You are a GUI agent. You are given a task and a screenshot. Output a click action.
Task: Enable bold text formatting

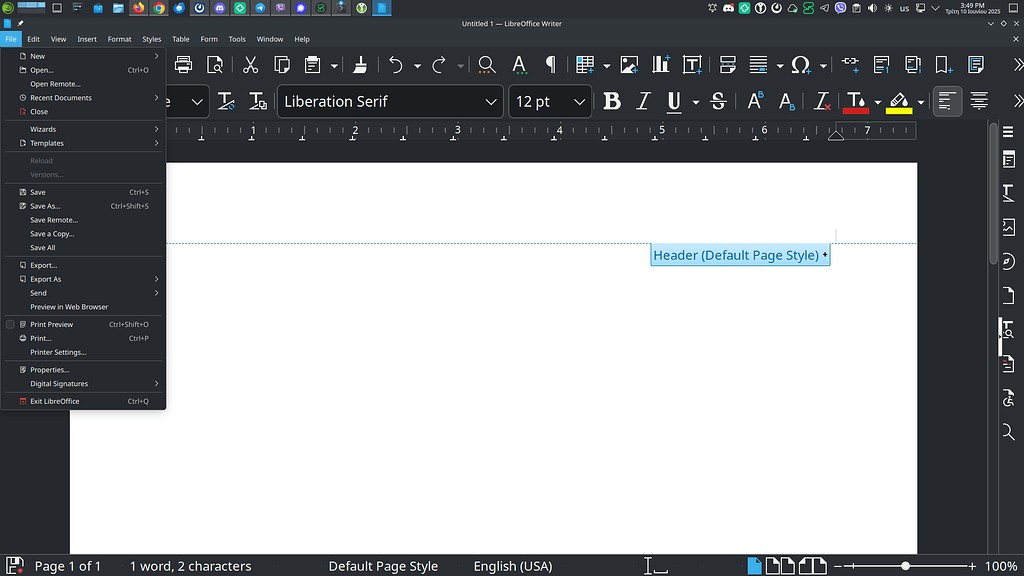pos(612,101)
